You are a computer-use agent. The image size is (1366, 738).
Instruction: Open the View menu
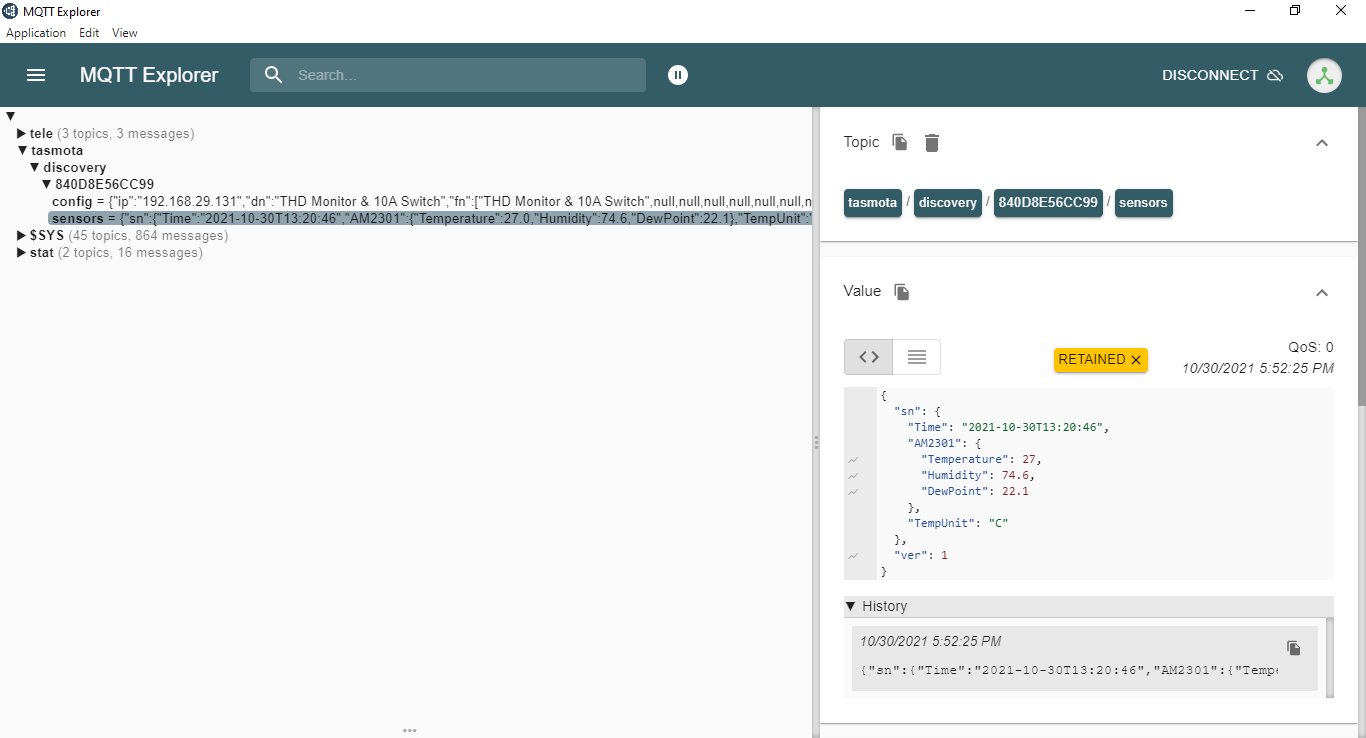click(x=125, y=33)
